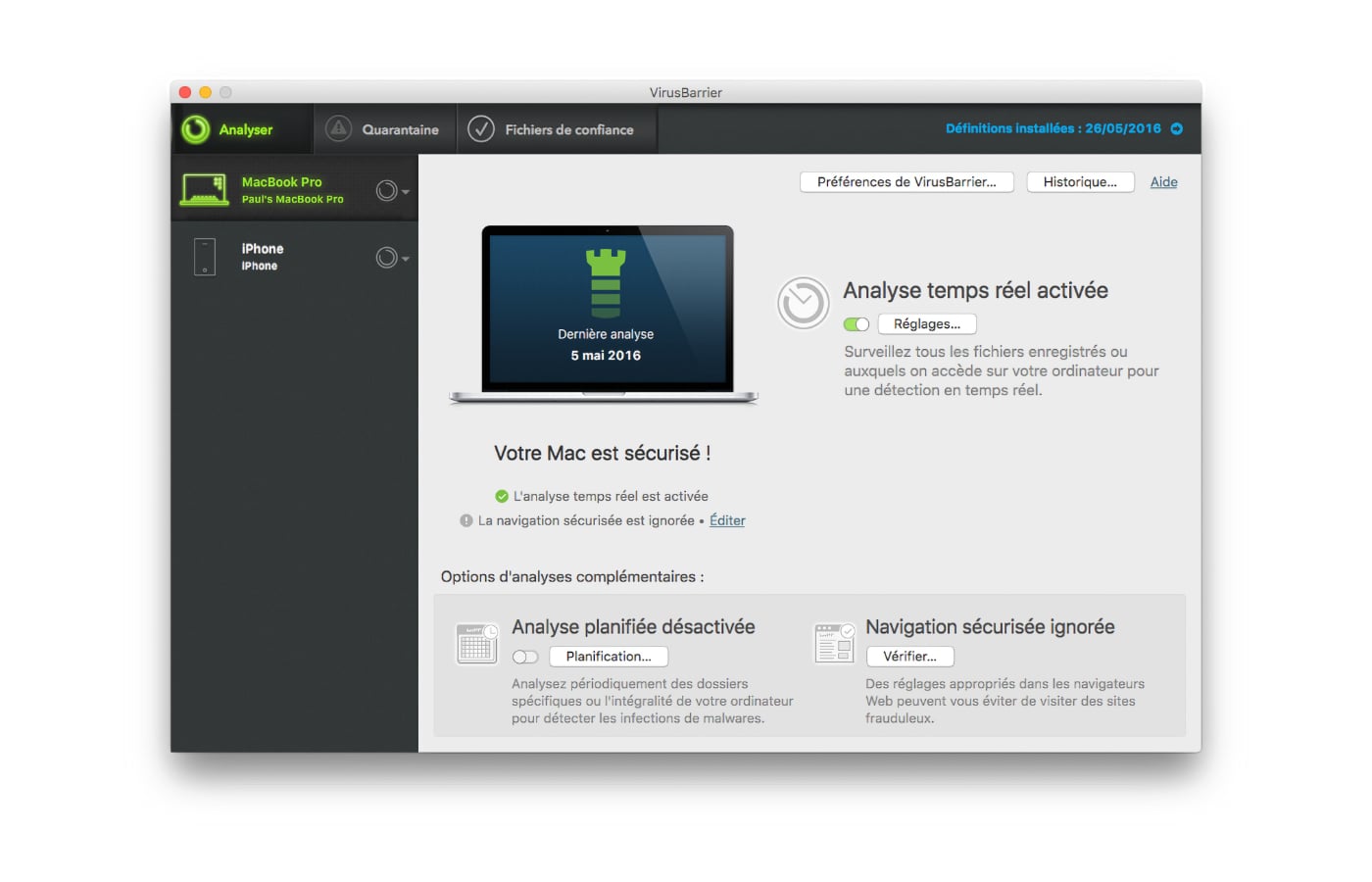Image resolution: width=1372 pixels, height=882 pixels.
Task: Click the scan circle icon for iPhone
Action: 387,258
